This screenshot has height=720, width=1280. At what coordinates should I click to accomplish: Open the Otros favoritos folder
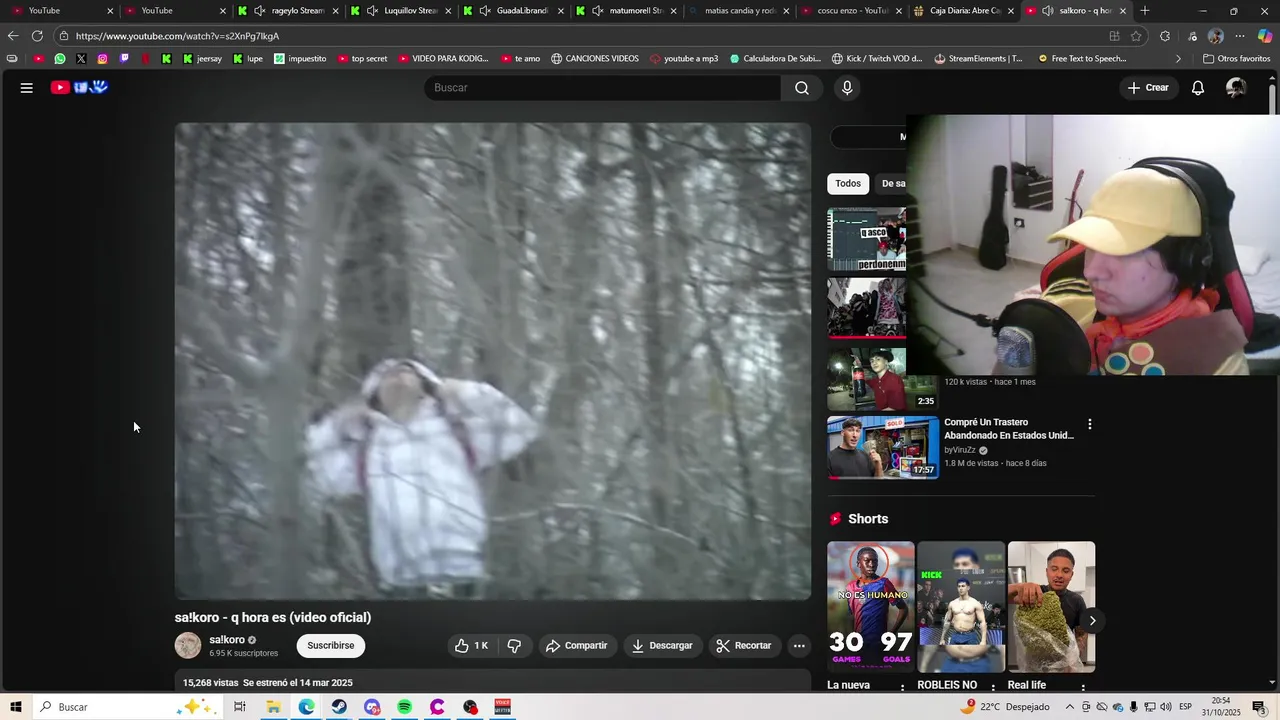[x=1237, y=59]
